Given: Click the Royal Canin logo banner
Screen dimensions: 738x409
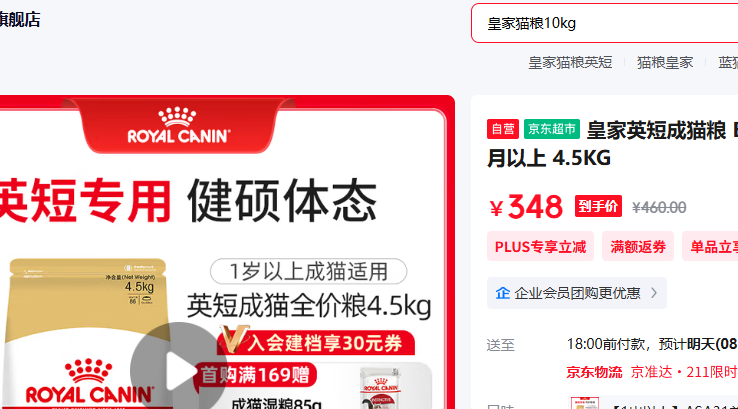Looking at the screenshot, I should point(178,126).
